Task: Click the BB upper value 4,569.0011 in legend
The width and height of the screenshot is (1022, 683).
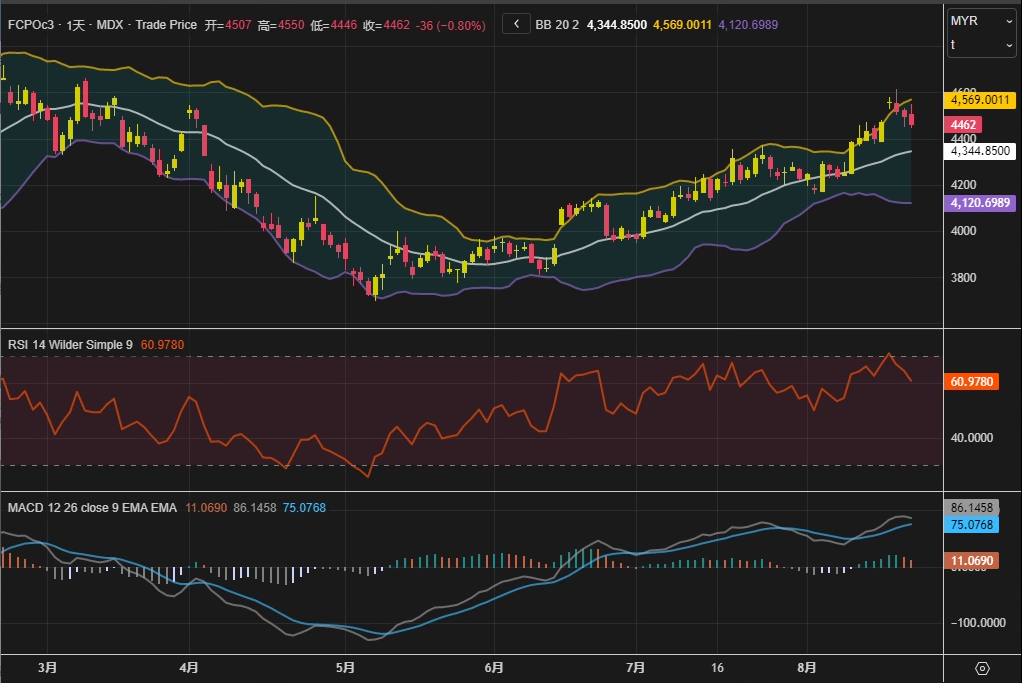Action: click(682, 25)
